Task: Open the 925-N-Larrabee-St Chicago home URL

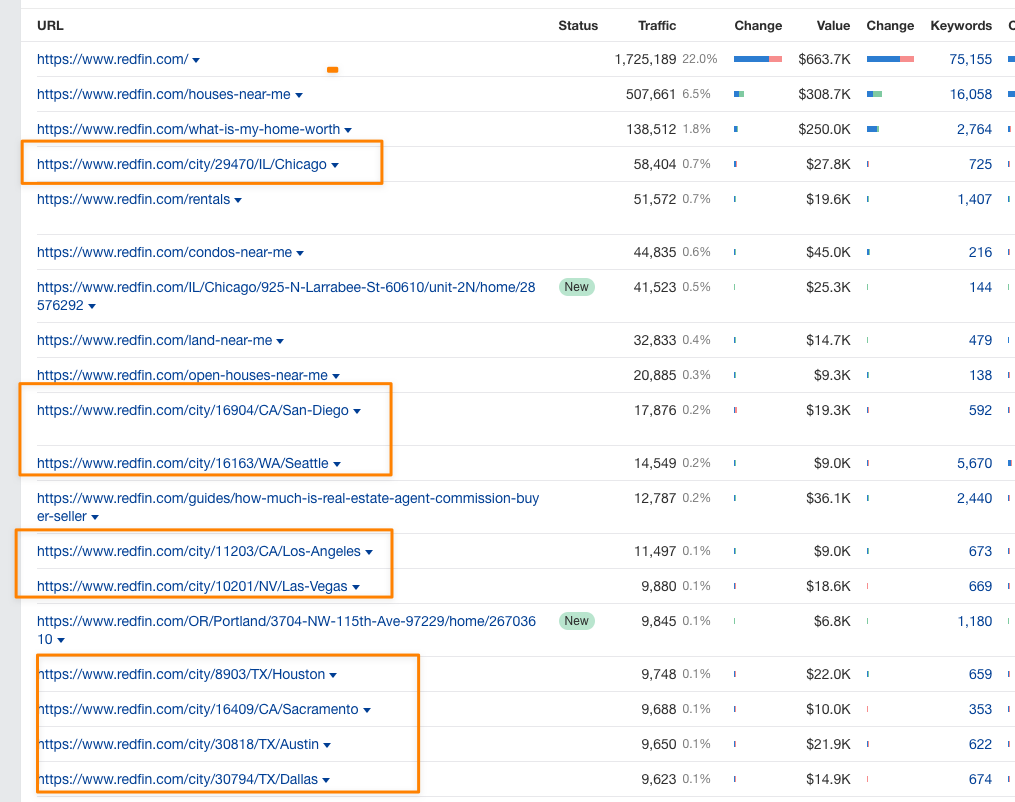Action: coord(286,296)
